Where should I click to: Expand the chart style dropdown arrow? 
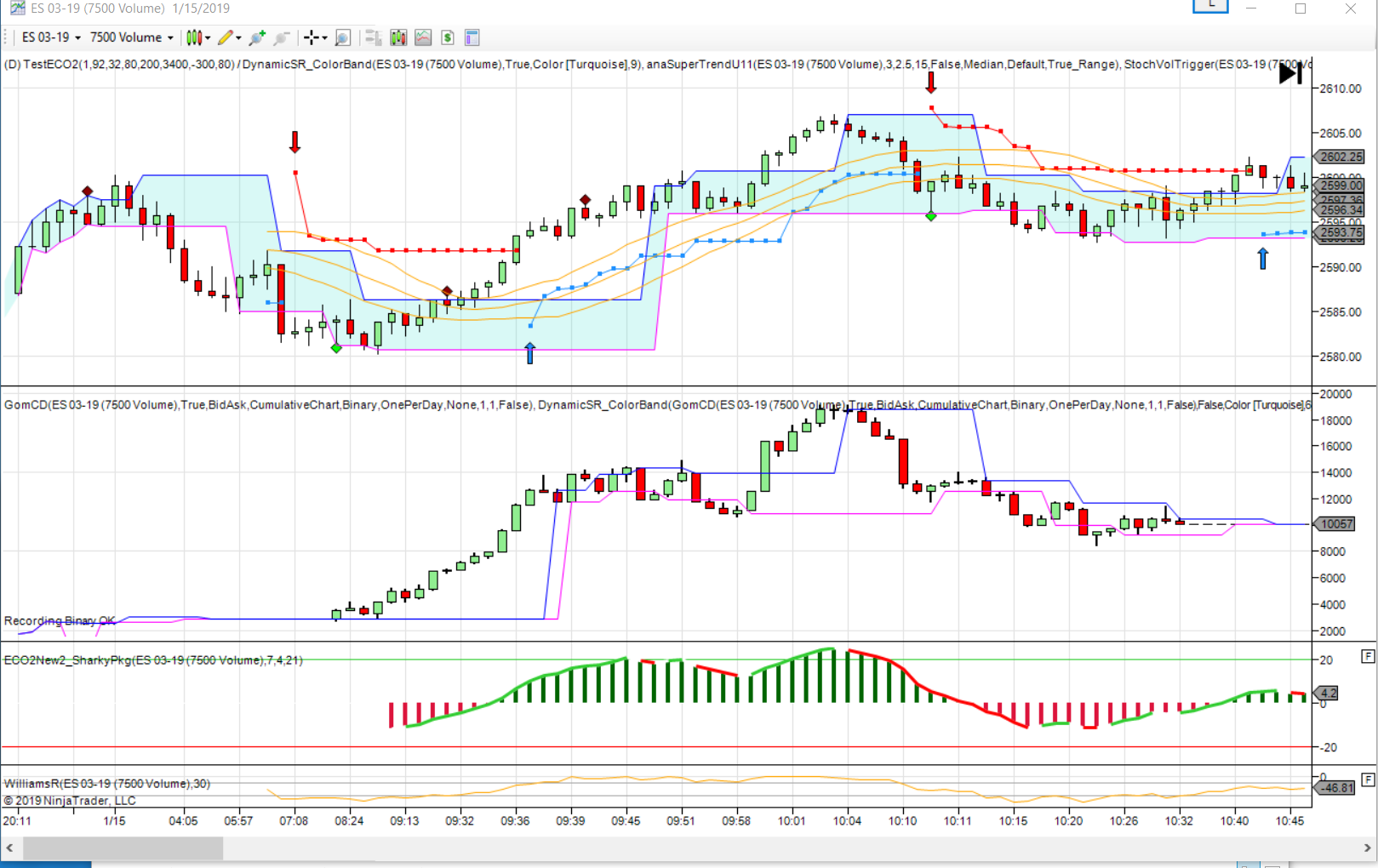click(x=208, y=37)
